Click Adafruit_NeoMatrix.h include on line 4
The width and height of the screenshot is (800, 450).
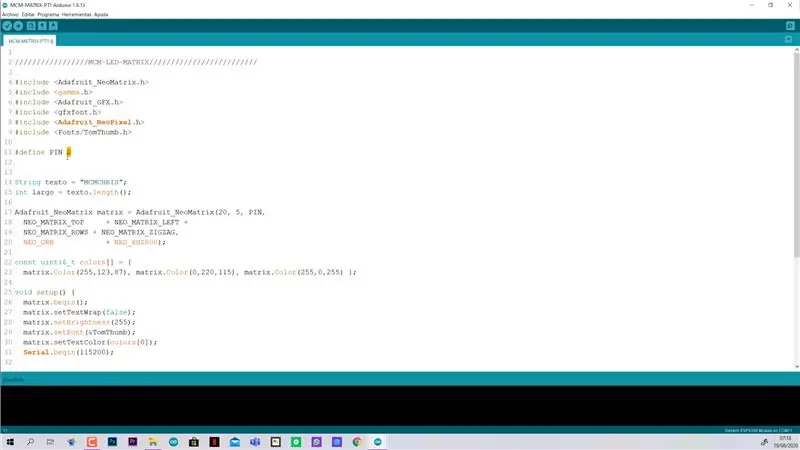coord(102,82)
